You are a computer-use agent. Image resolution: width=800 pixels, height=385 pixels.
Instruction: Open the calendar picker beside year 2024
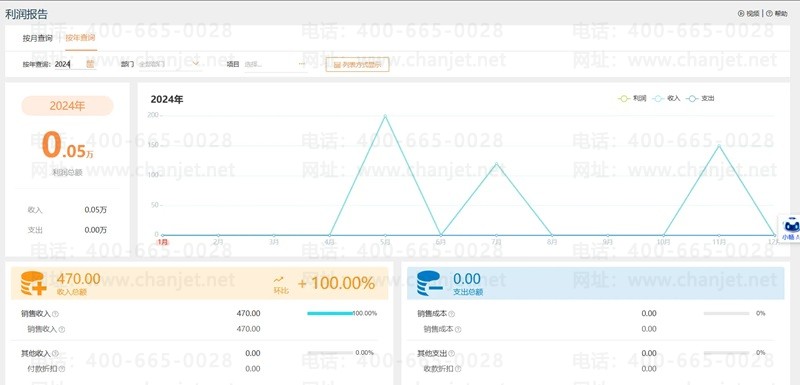pyautogui.click(x=90, y=64)
